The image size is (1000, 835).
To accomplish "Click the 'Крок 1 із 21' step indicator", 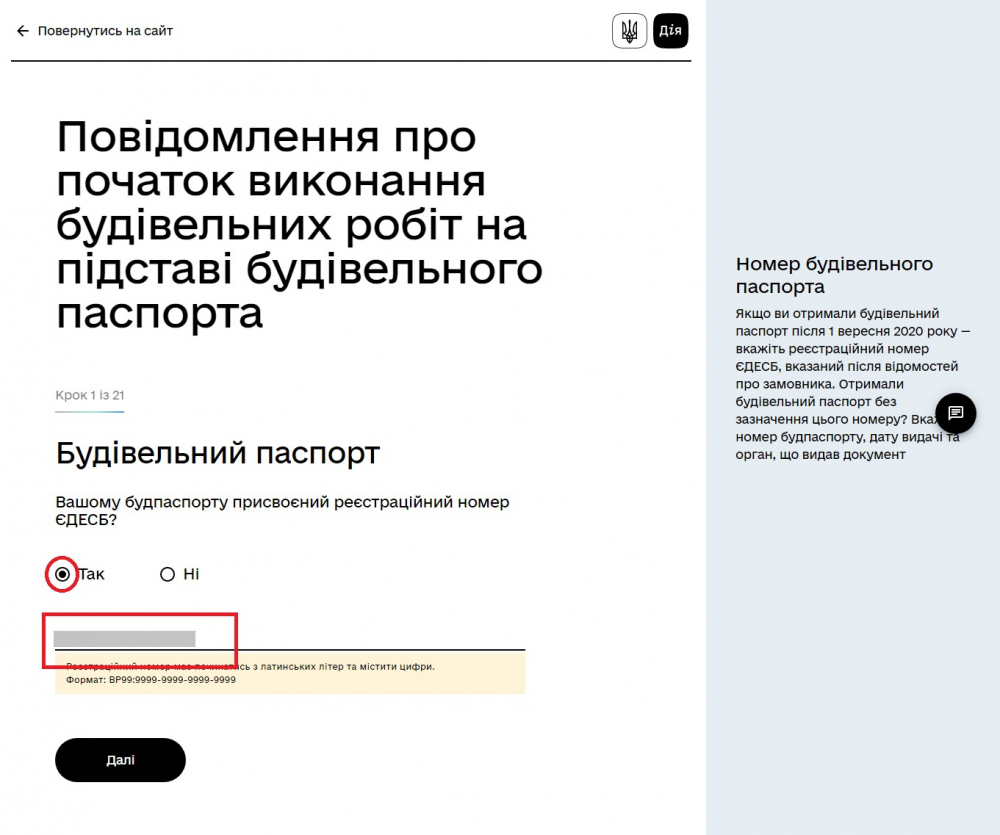I will [90, 396].
